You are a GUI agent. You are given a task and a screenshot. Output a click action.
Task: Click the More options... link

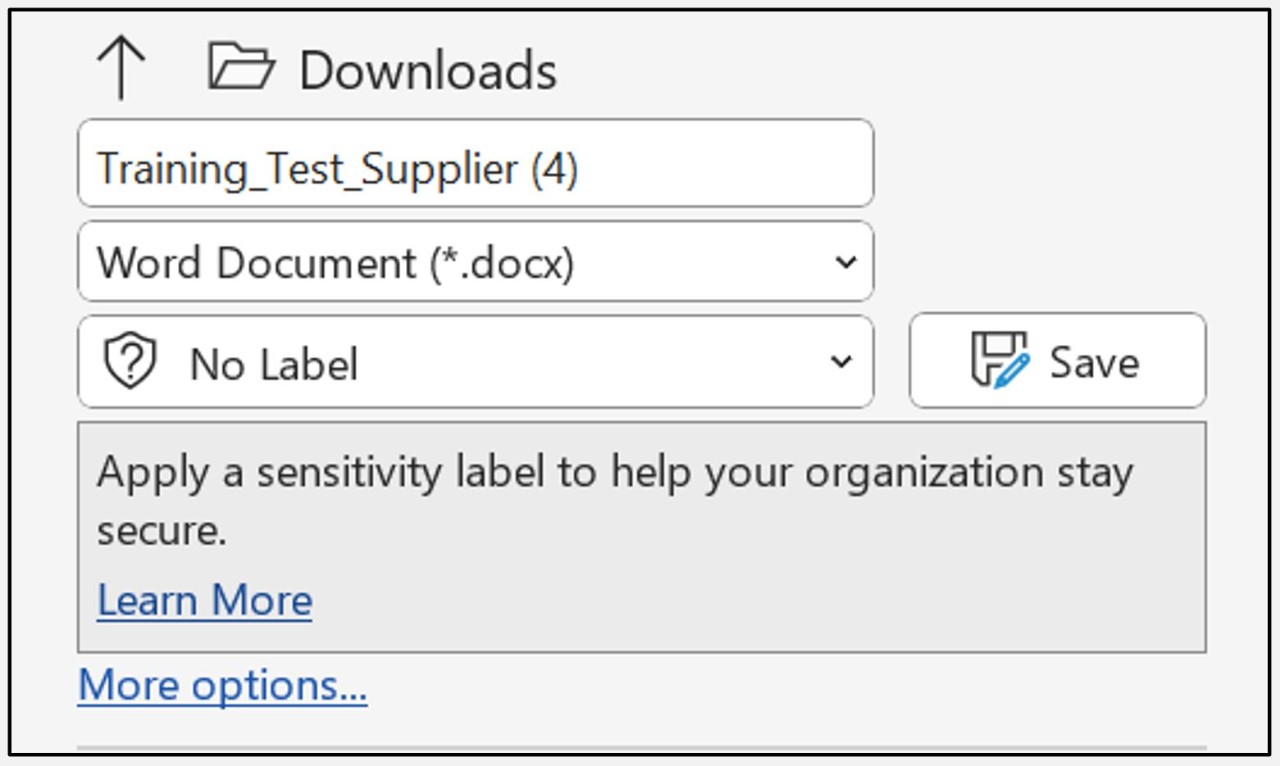(222, 686)
